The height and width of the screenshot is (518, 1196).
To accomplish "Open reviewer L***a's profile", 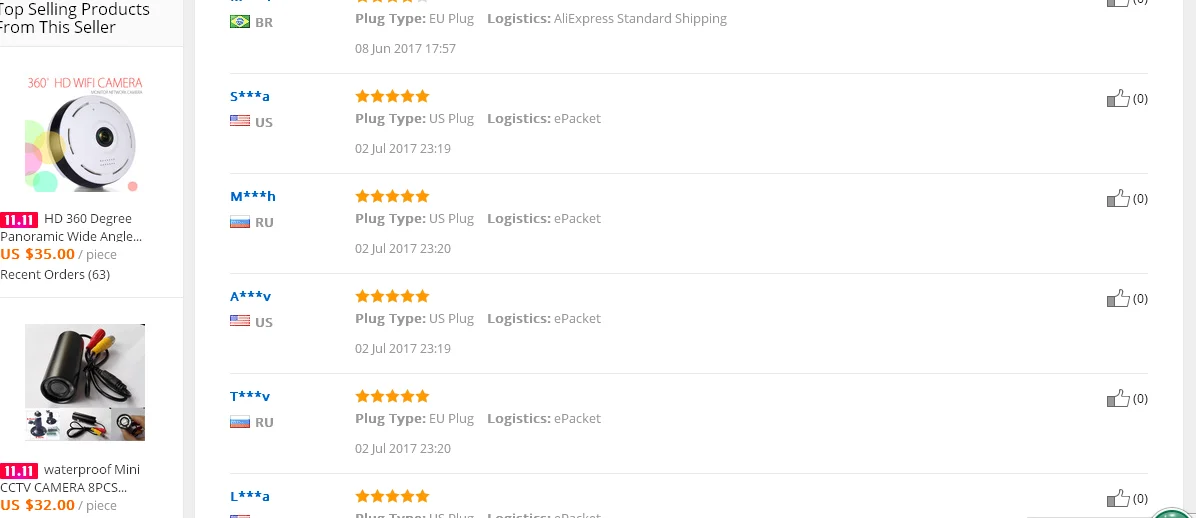I will coord(250,496).
